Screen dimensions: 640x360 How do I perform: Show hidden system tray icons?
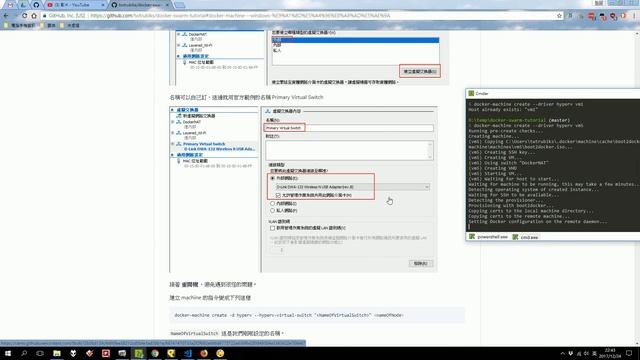tap(562, 353)
